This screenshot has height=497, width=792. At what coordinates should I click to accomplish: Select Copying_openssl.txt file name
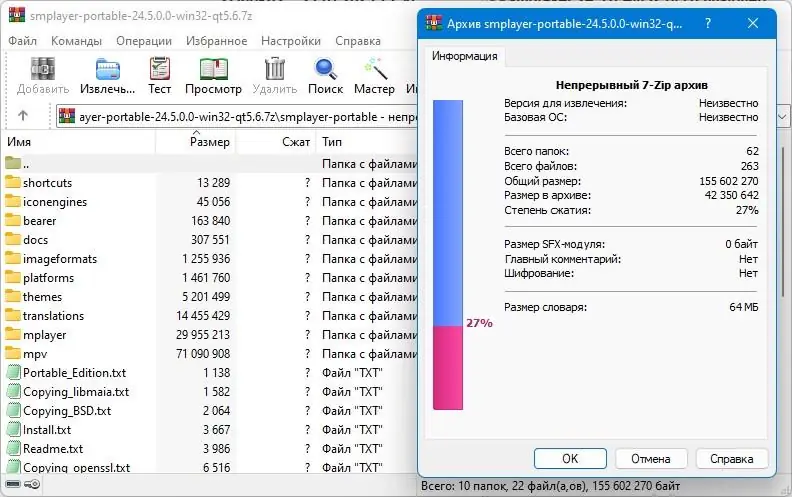76,468
